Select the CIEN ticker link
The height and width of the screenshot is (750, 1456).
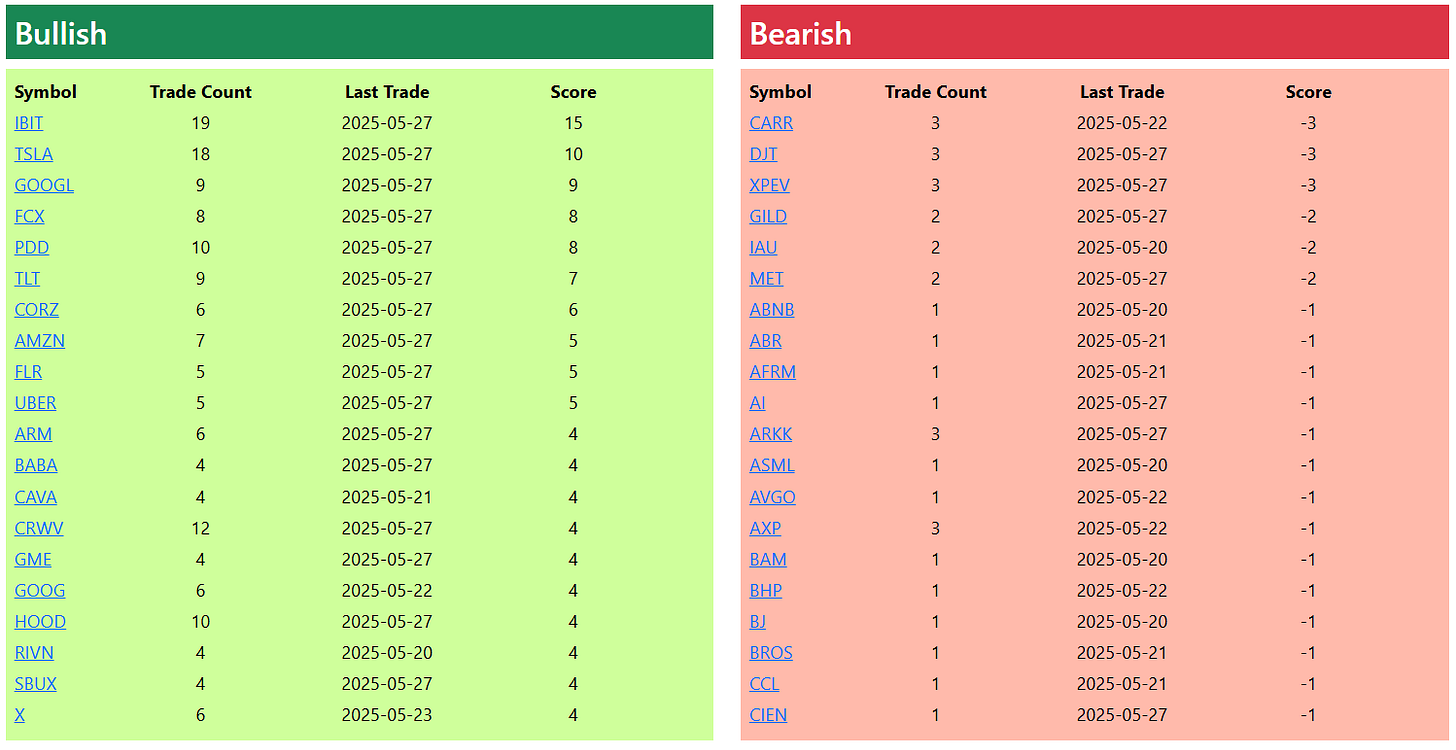coord(768,715)
